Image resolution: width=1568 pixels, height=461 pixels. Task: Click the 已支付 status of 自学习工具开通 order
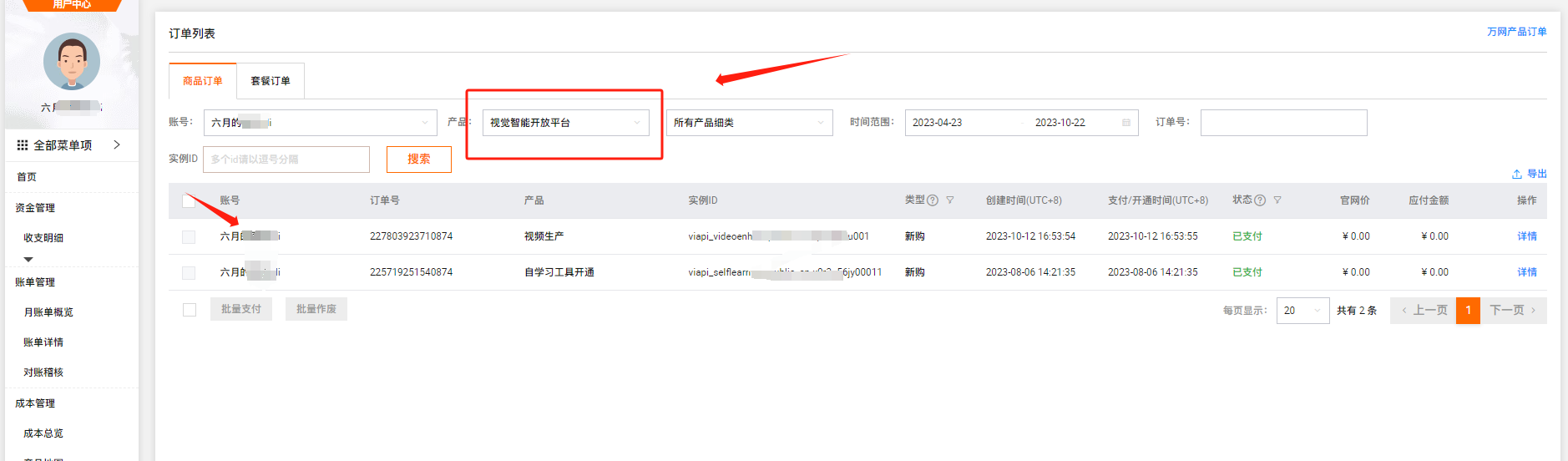point(1247,272)
